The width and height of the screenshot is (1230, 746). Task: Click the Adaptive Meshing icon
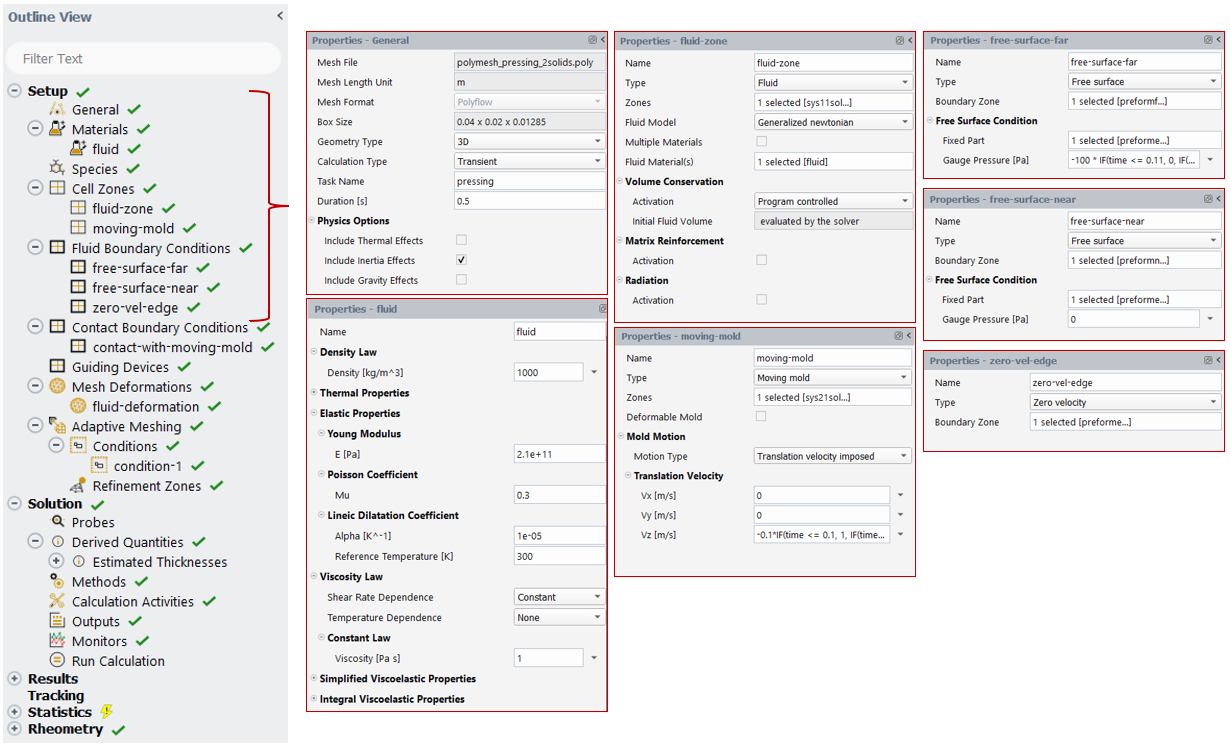[x=57, y=427]
